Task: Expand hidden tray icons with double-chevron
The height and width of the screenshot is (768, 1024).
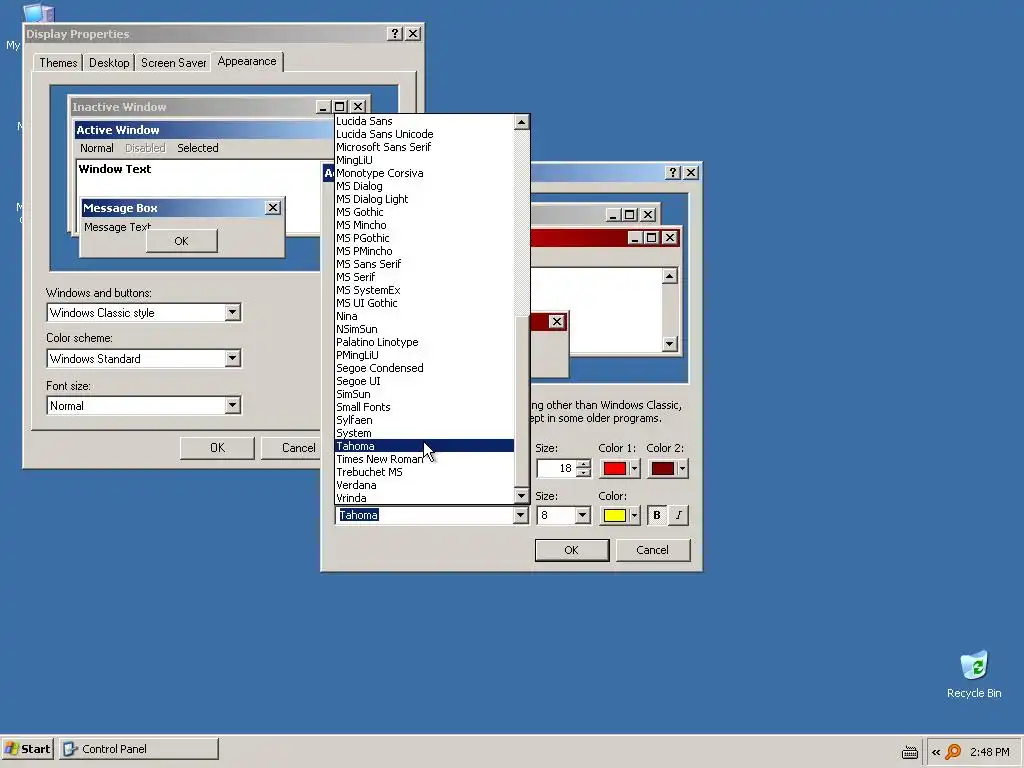Action: pos(936,752)
